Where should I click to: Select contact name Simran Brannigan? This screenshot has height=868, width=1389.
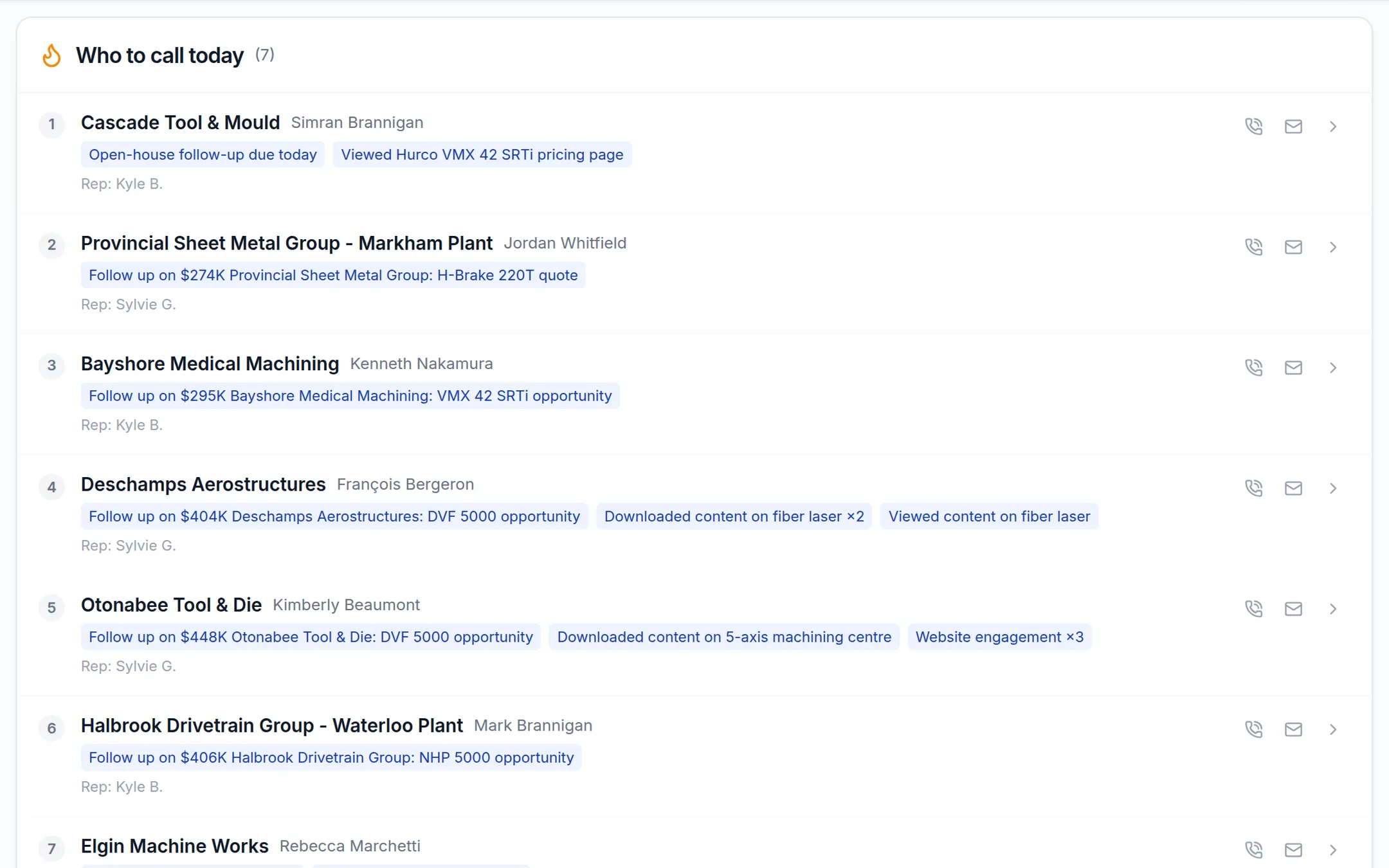[357, 122]
